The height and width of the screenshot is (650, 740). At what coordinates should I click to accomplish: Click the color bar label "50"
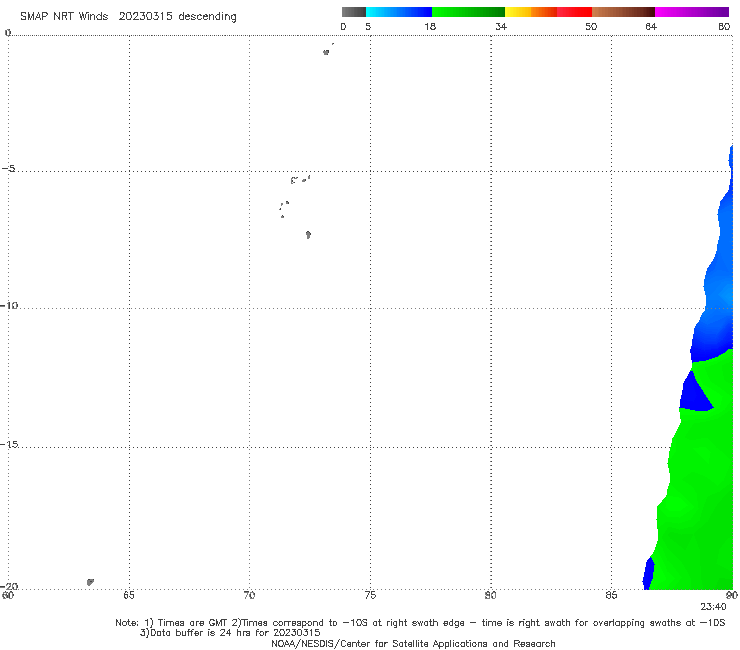591,27
